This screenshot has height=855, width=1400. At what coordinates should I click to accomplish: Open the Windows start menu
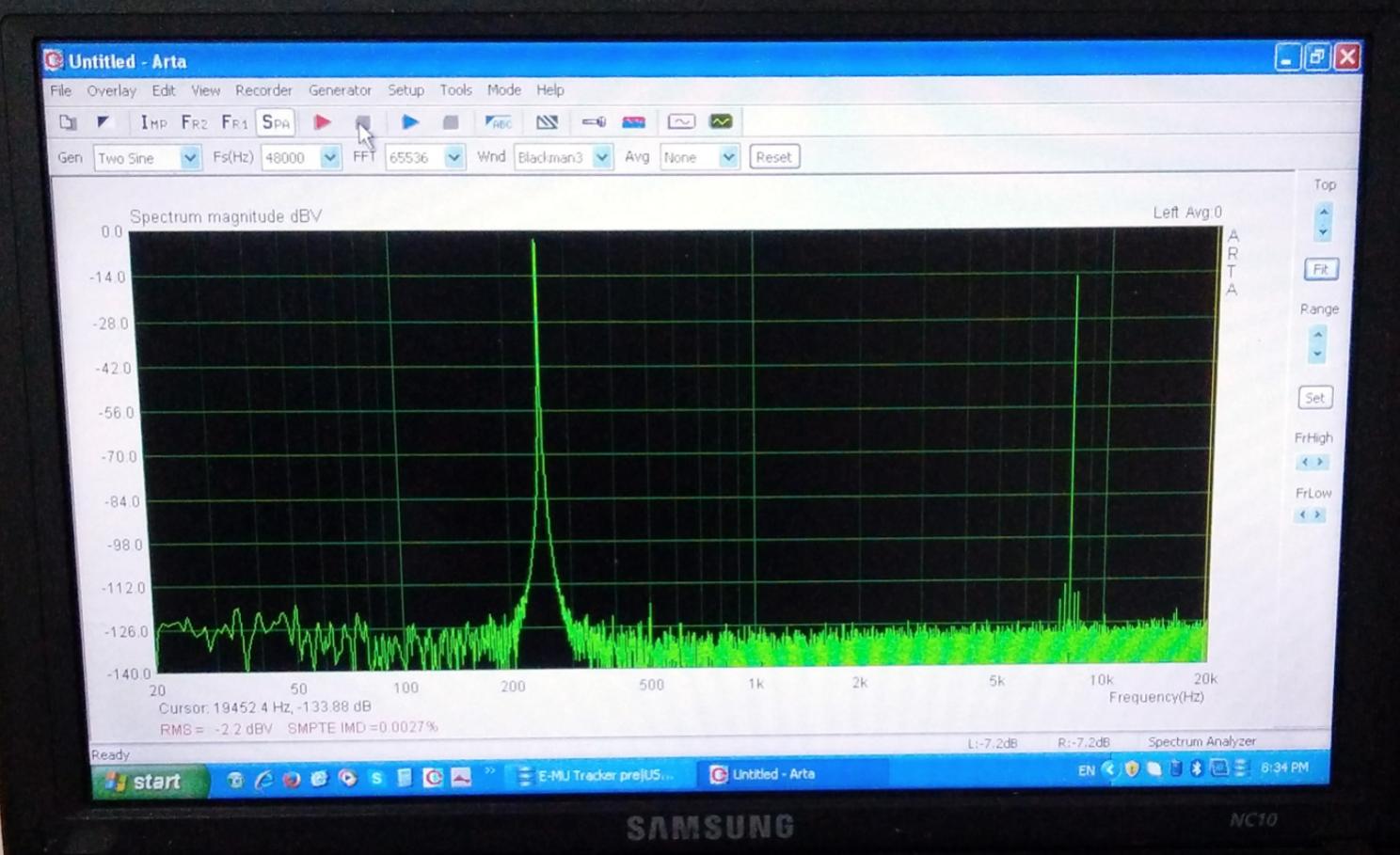click(x=151, y=782)
